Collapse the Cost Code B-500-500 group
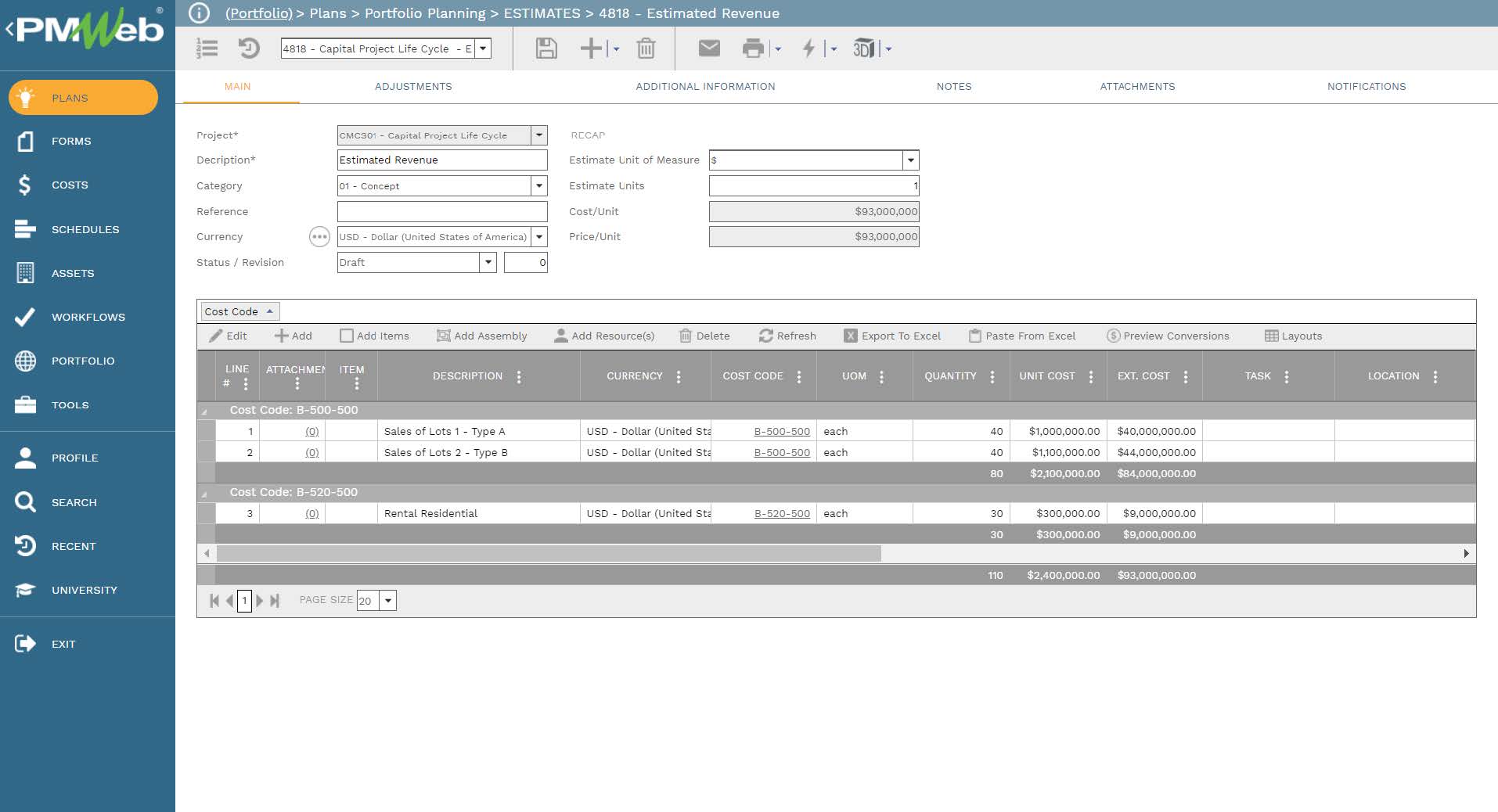Viewport: 1498px width, 812px height. coord(205,411)
